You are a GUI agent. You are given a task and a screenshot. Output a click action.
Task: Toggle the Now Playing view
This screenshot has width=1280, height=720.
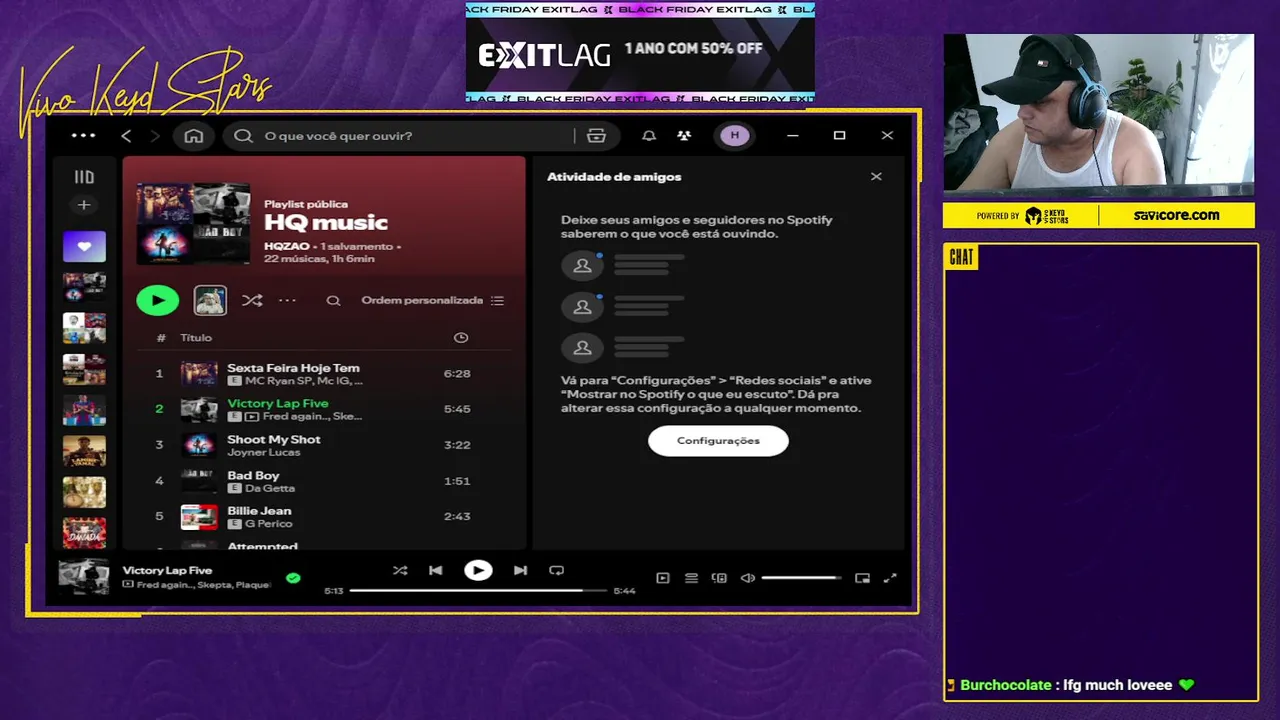point(663,578)
